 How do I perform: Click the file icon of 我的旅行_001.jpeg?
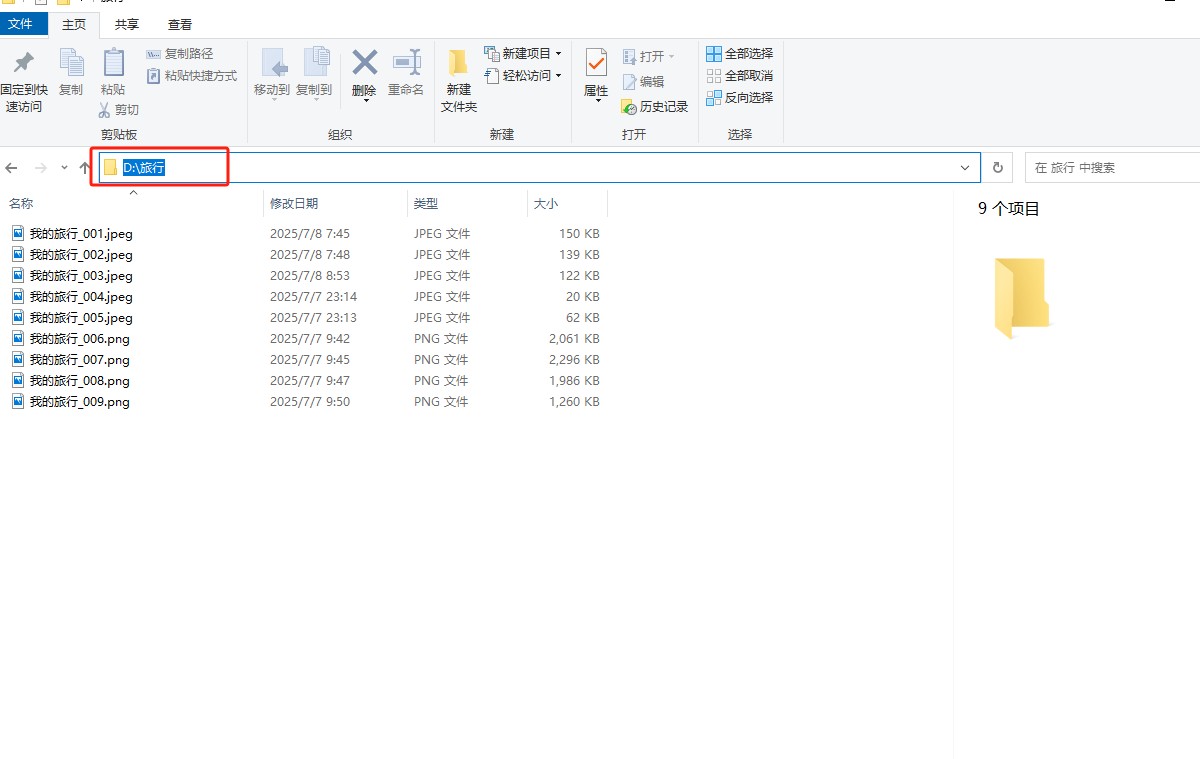pos(18,233)
